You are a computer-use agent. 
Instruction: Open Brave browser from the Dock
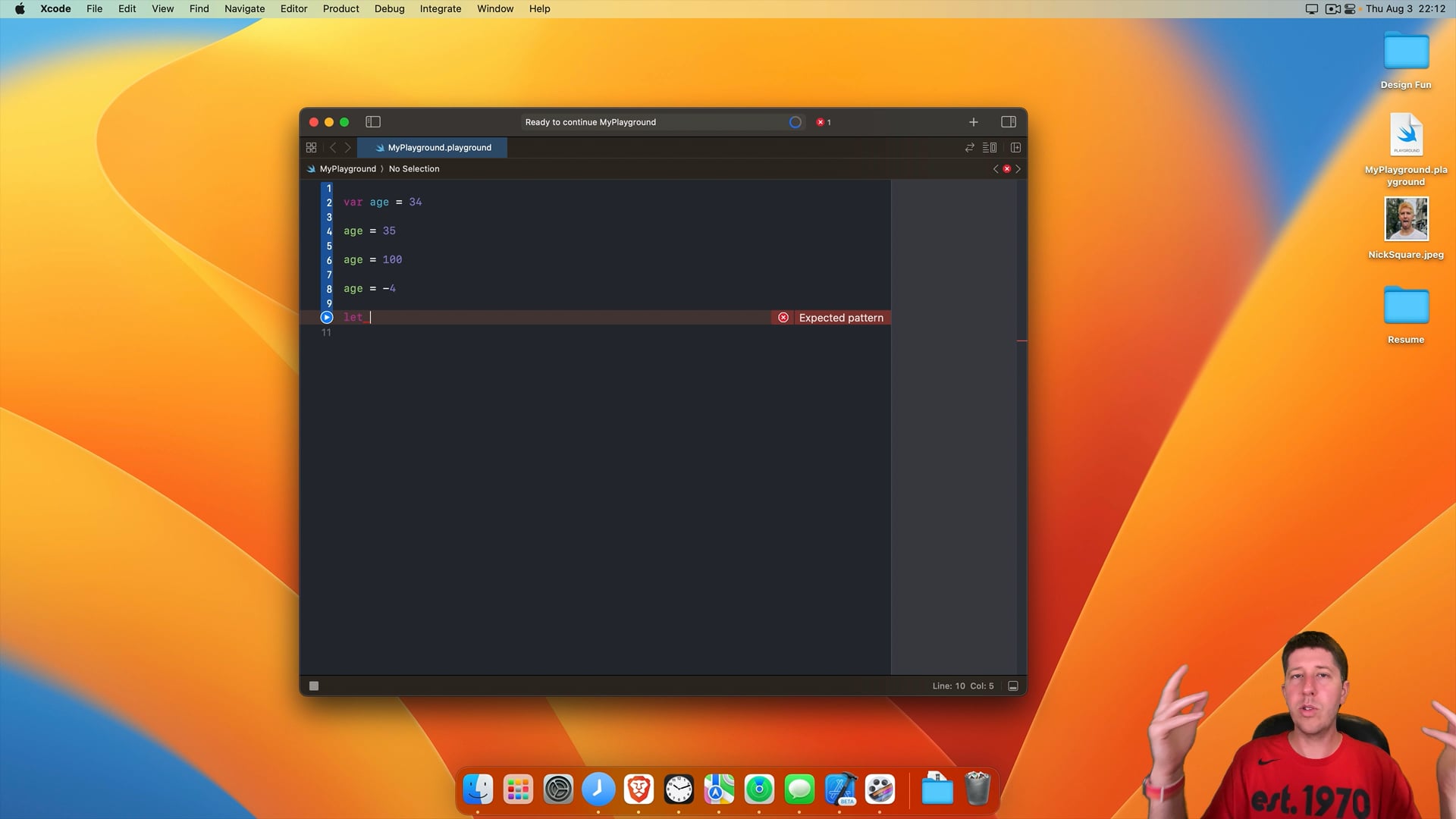(x=639, y=789)
